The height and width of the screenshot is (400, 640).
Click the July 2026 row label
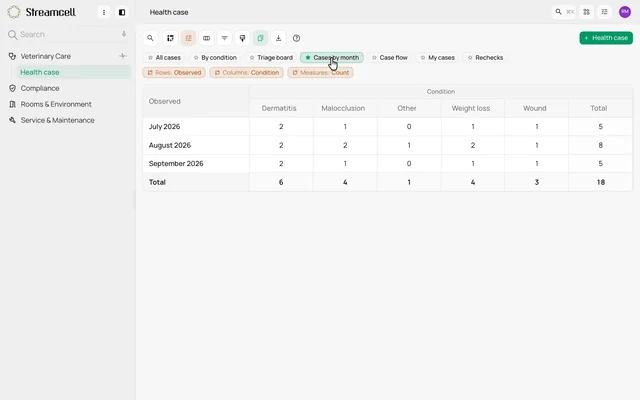(x=164, y=127)
